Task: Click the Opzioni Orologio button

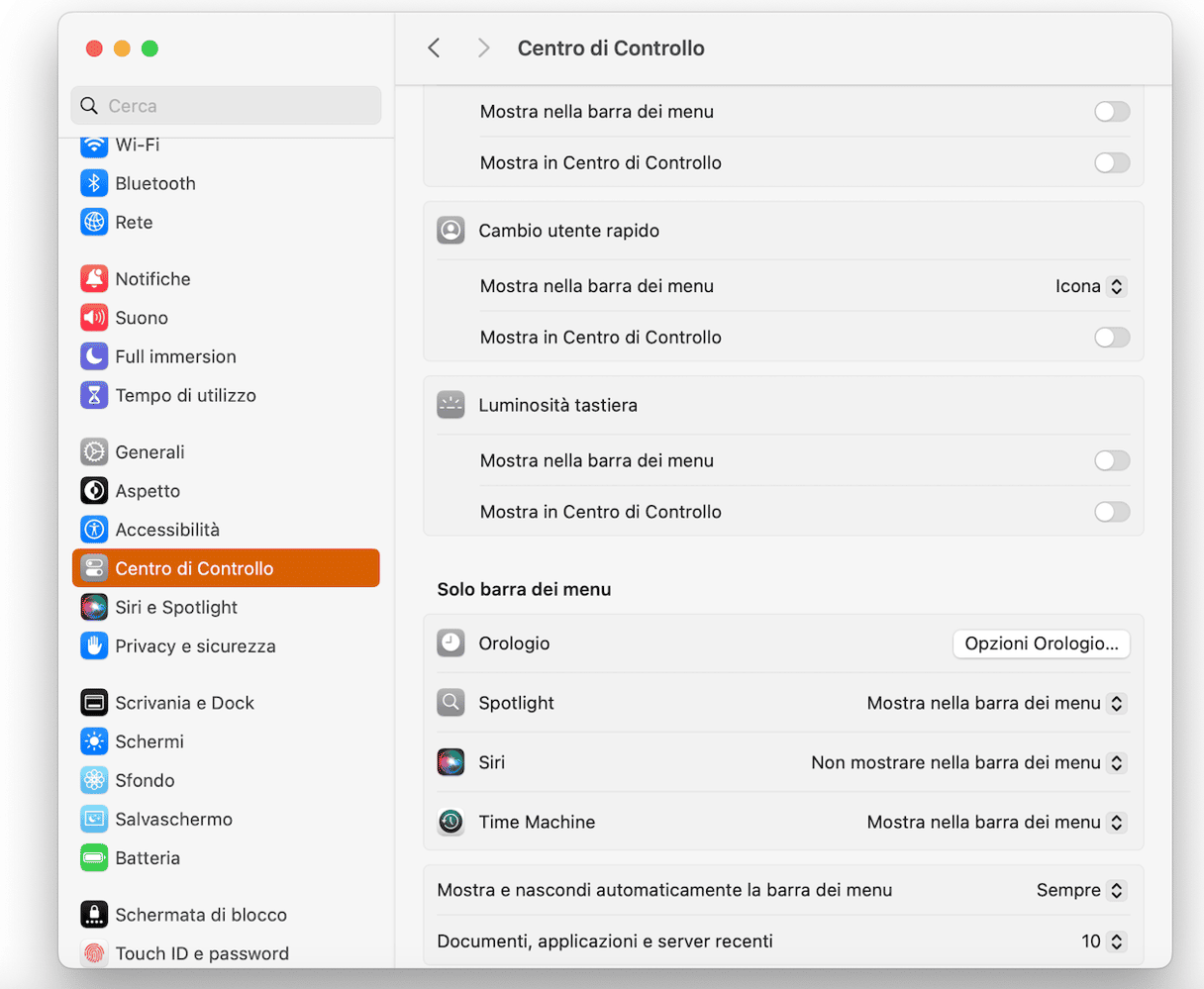Action: [x=1041, y=643]
